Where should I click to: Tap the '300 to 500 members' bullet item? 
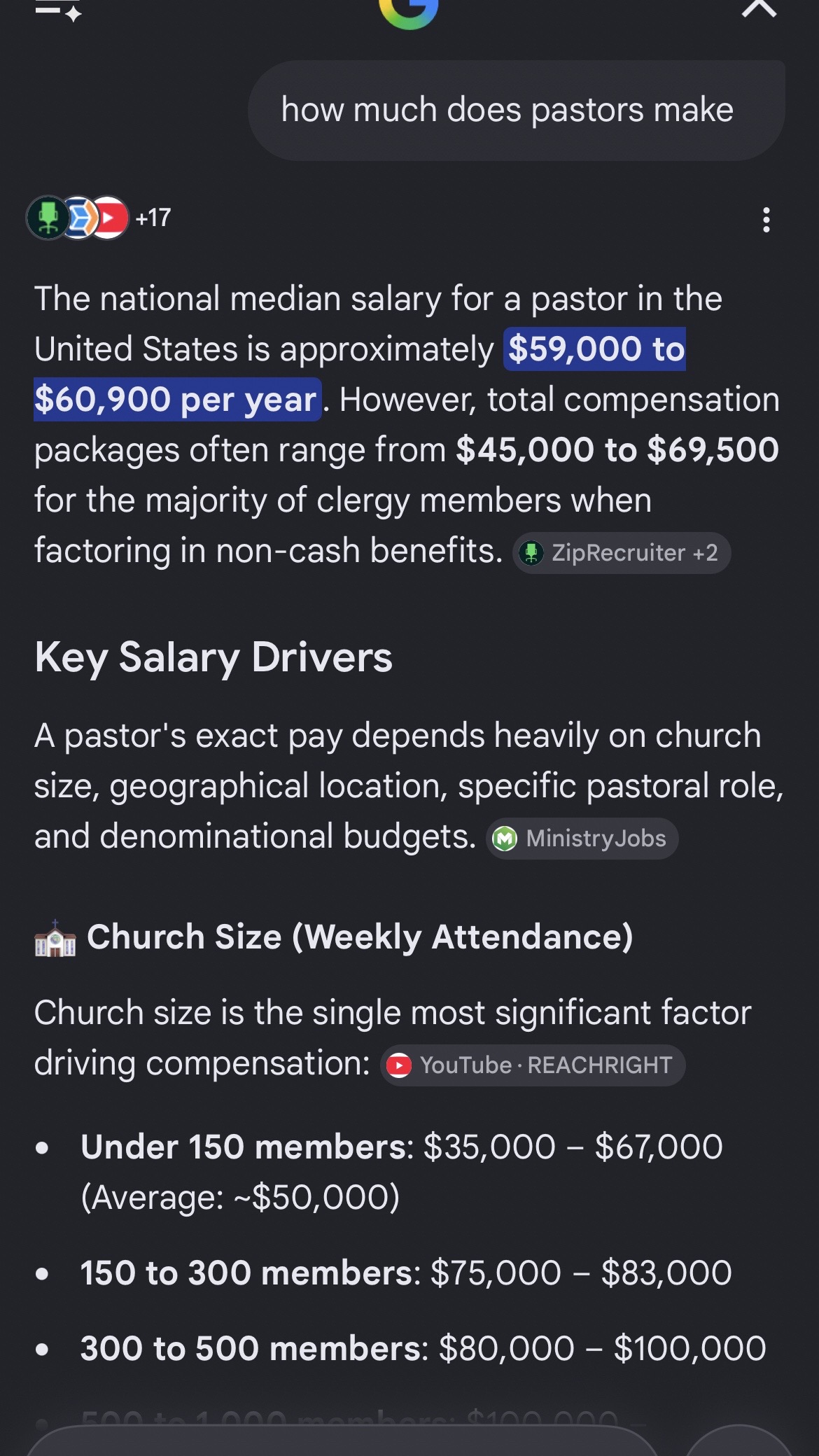tap(423, 1348)
